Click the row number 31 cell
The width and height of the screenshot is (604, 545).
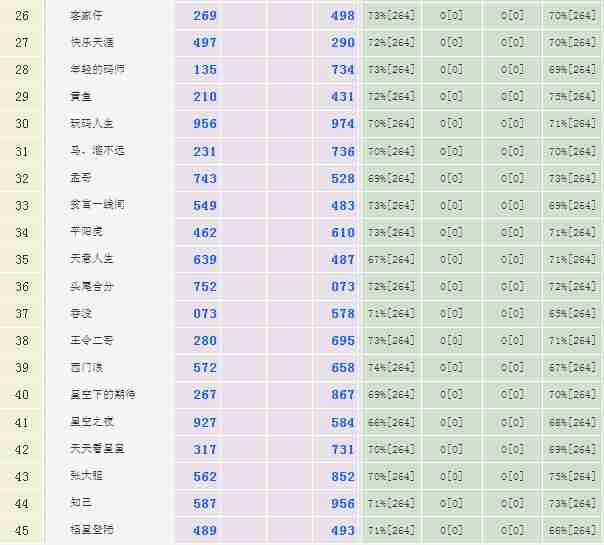click(x=22, y=151)
